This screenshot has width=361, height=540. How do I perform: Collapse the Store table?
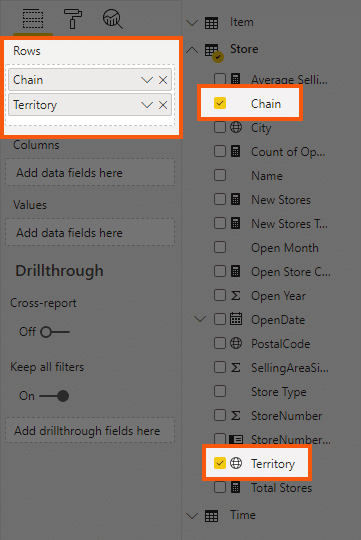point(192,50)
